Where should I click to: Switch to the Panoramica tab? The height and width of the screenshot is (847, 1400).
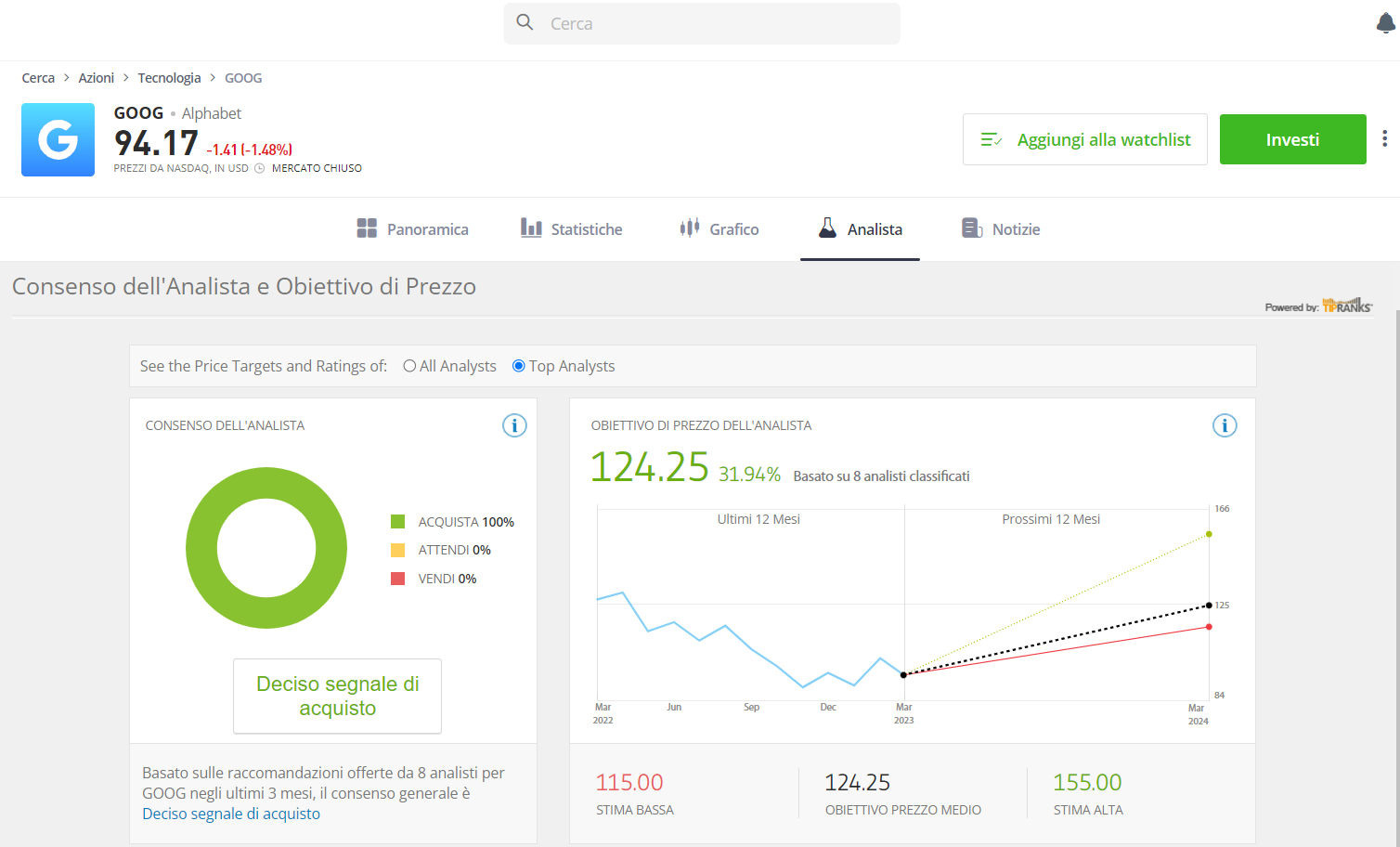tap(413, 229)
